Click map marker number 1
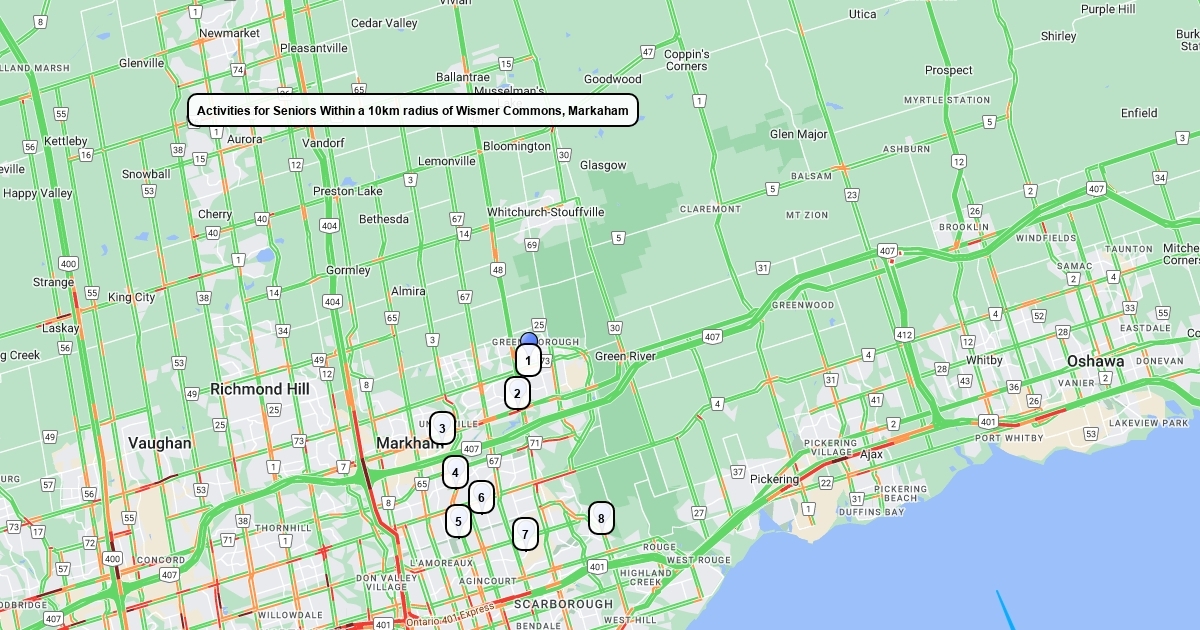The image size is (1200, 630). point(528,360)
